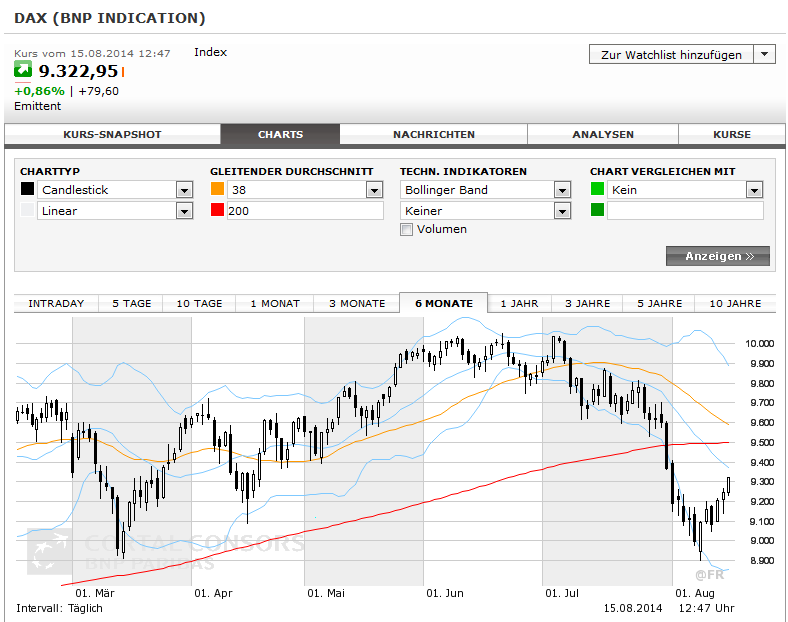The image size is (788, 622).
Task: Click the black chart type color swatch
Action: pos(27,189)
